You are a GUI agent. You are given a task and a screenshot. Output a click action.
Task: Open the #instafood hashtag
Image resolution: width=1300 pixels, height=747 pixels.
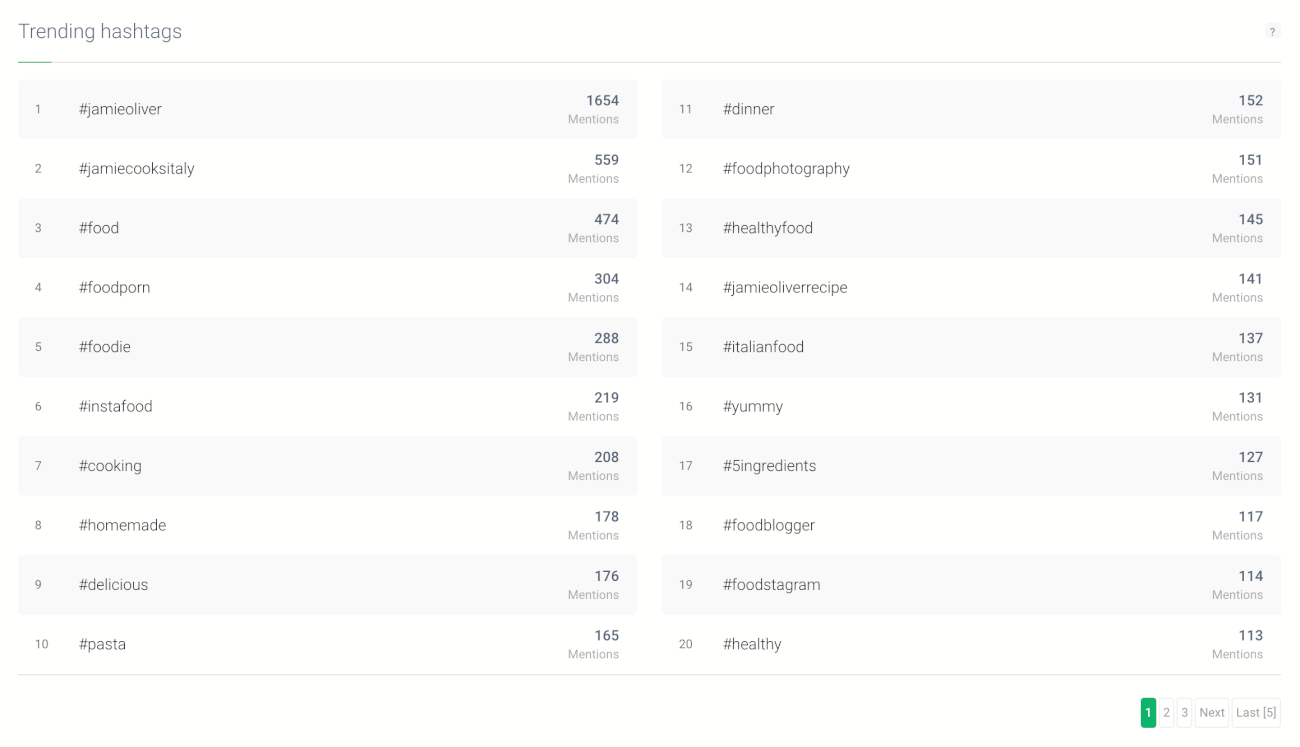(116, 407)
